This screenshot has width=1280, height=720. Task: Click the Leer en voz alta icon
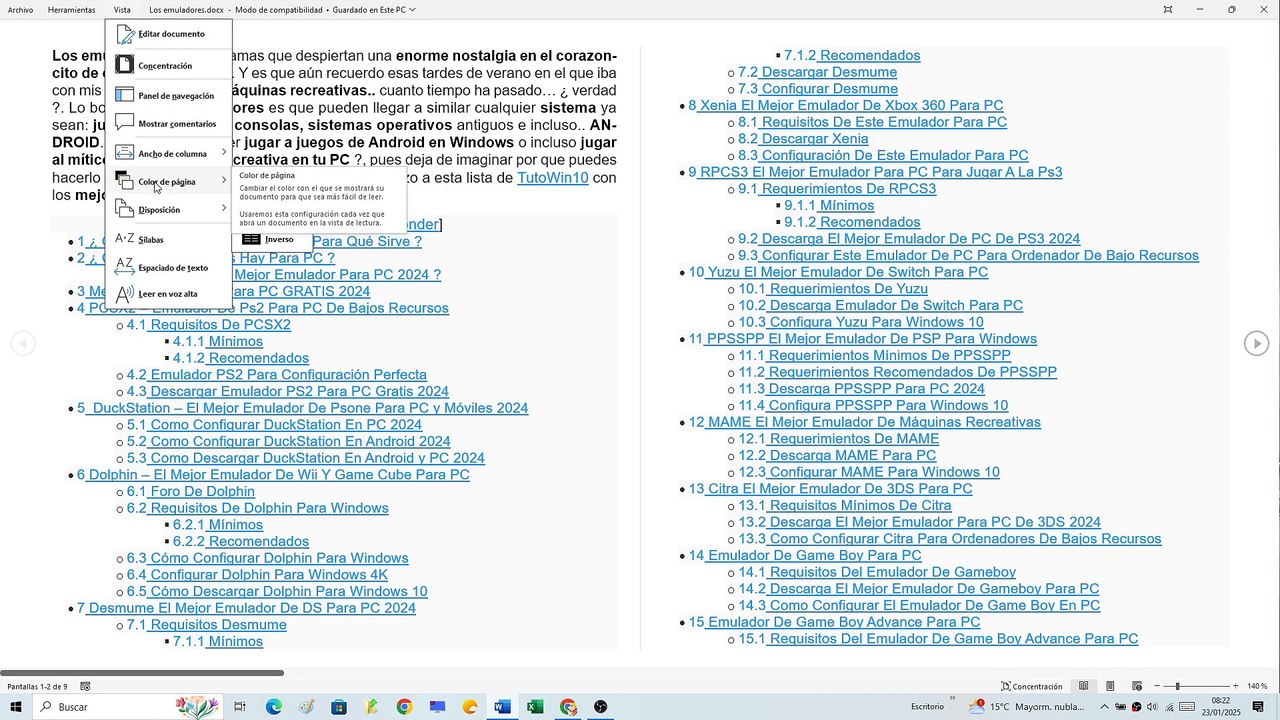click(124, 294)
